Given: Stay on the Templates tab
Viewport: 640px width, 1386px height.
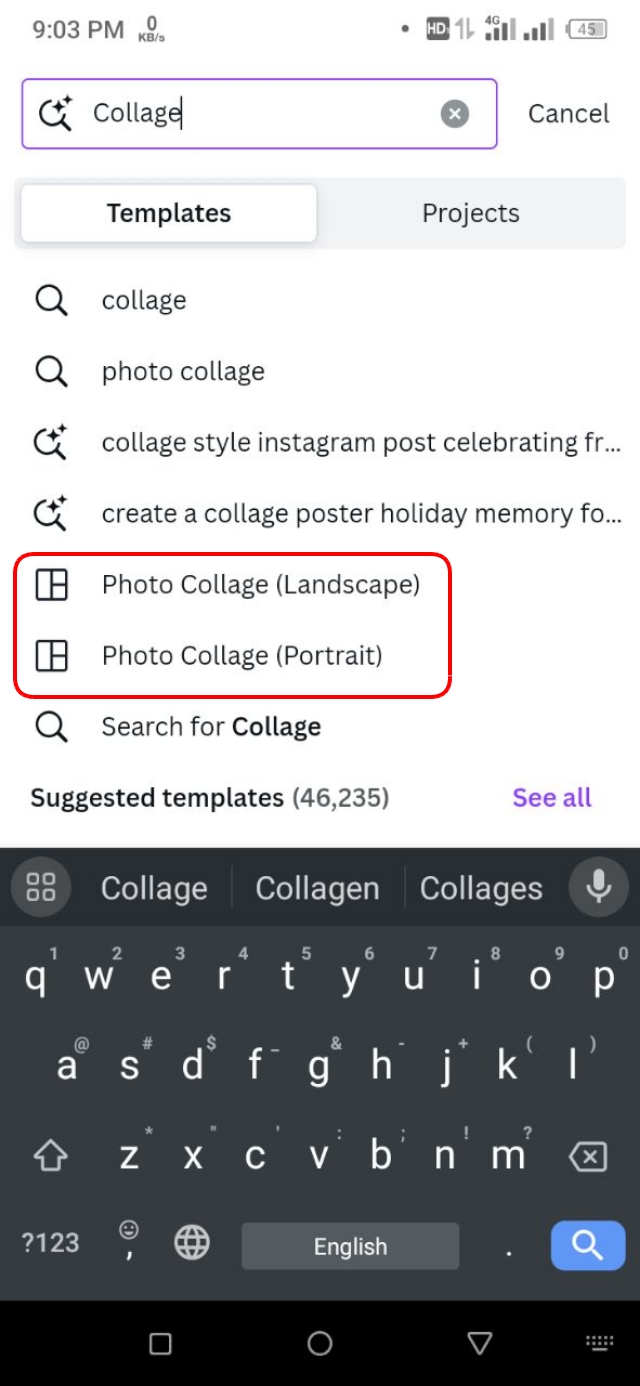Looking at the screenshot, I should (x=168, y=213).
